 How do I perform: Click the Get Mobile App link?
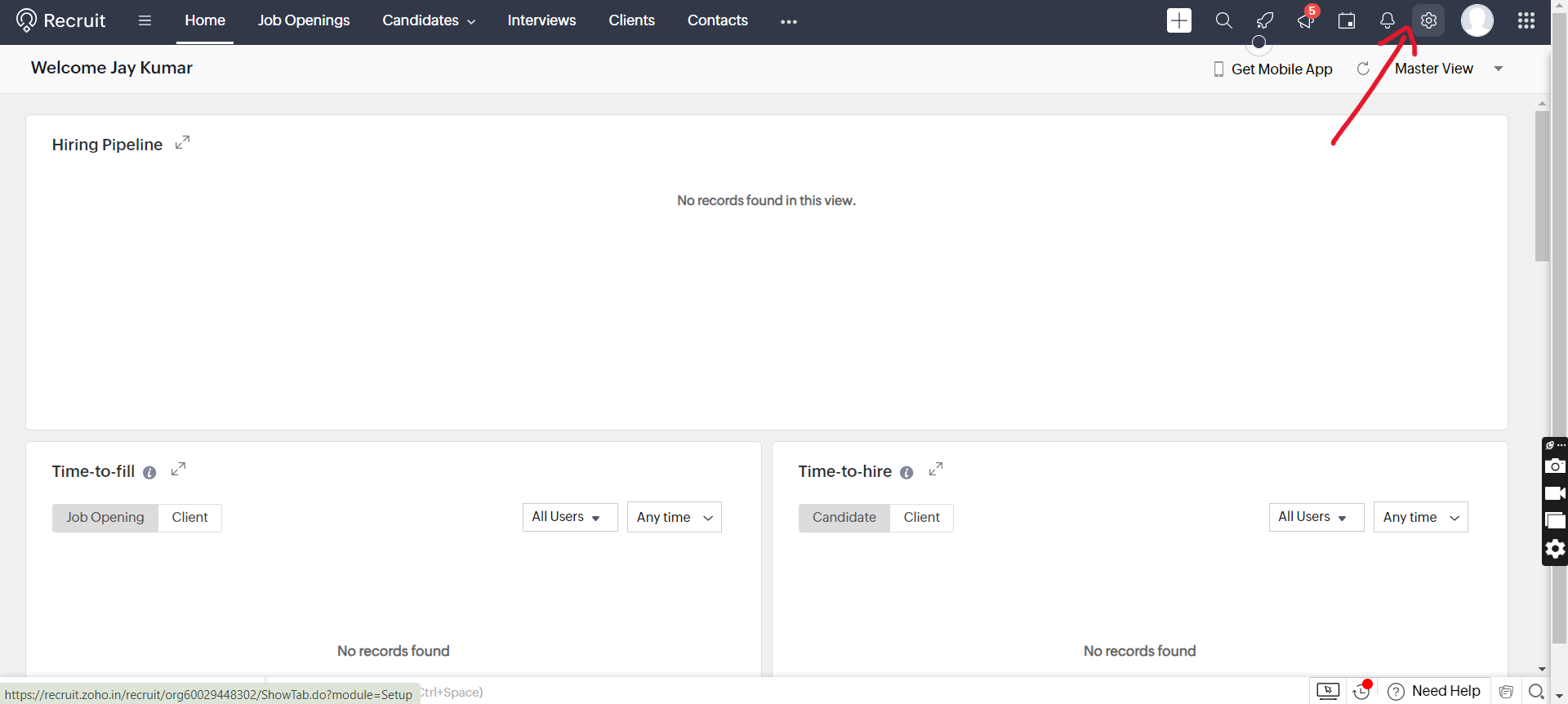[1273, 69]
